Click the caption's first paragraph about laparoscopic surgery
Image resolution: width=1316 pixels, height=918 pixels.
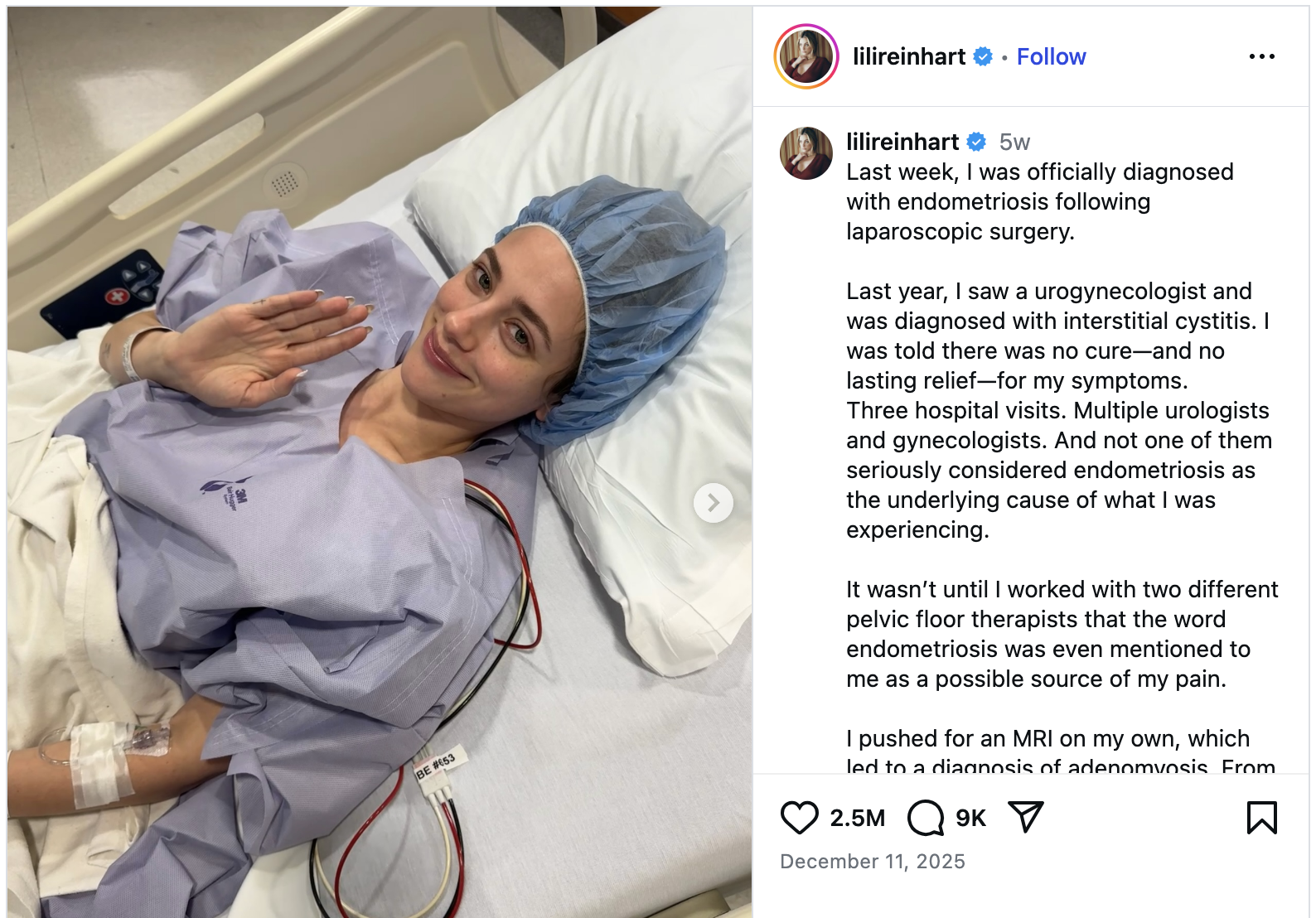[x=1040, y=202]
